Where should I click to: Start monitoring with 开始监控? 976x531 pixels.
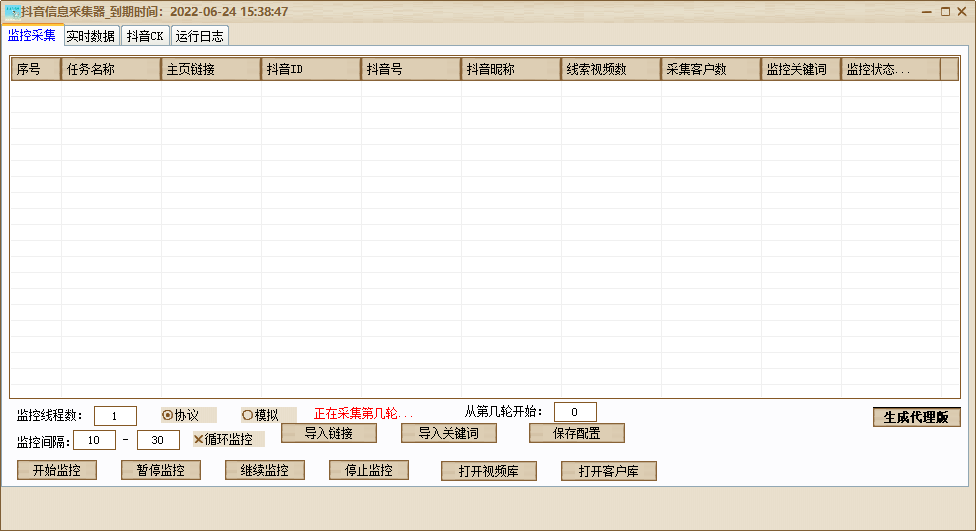point(57,471)
